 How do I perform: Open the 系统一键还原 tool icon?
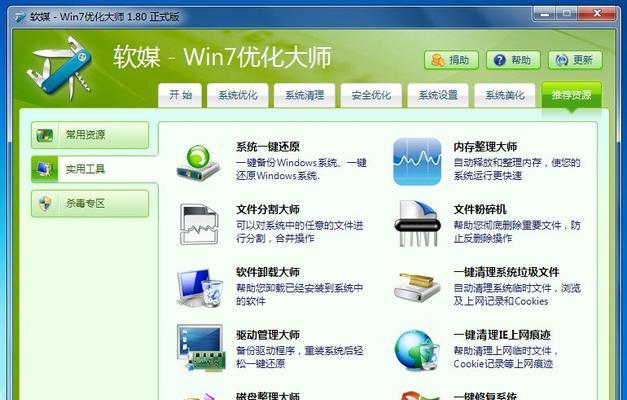point(198,163)
